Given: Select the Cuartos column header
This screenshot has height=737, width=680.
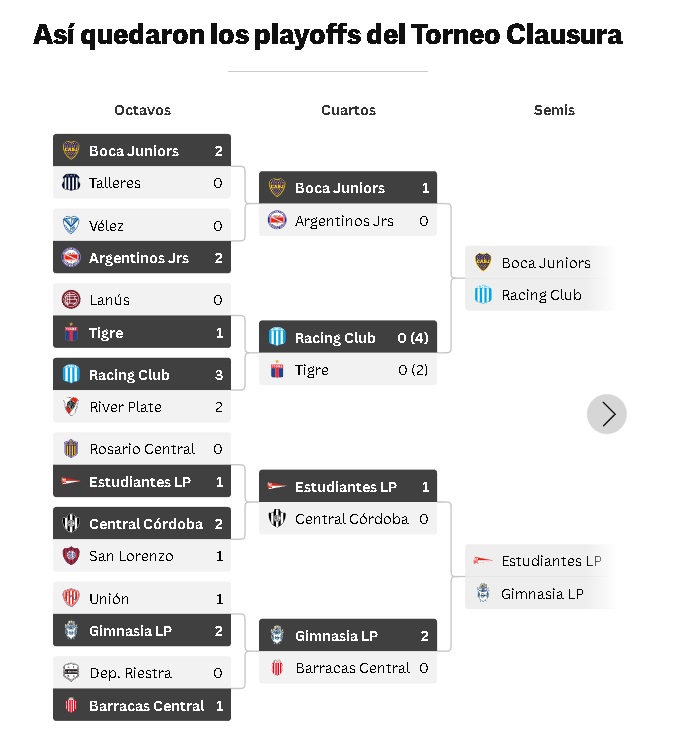Looking at the screenshot, I should point(348,110).
